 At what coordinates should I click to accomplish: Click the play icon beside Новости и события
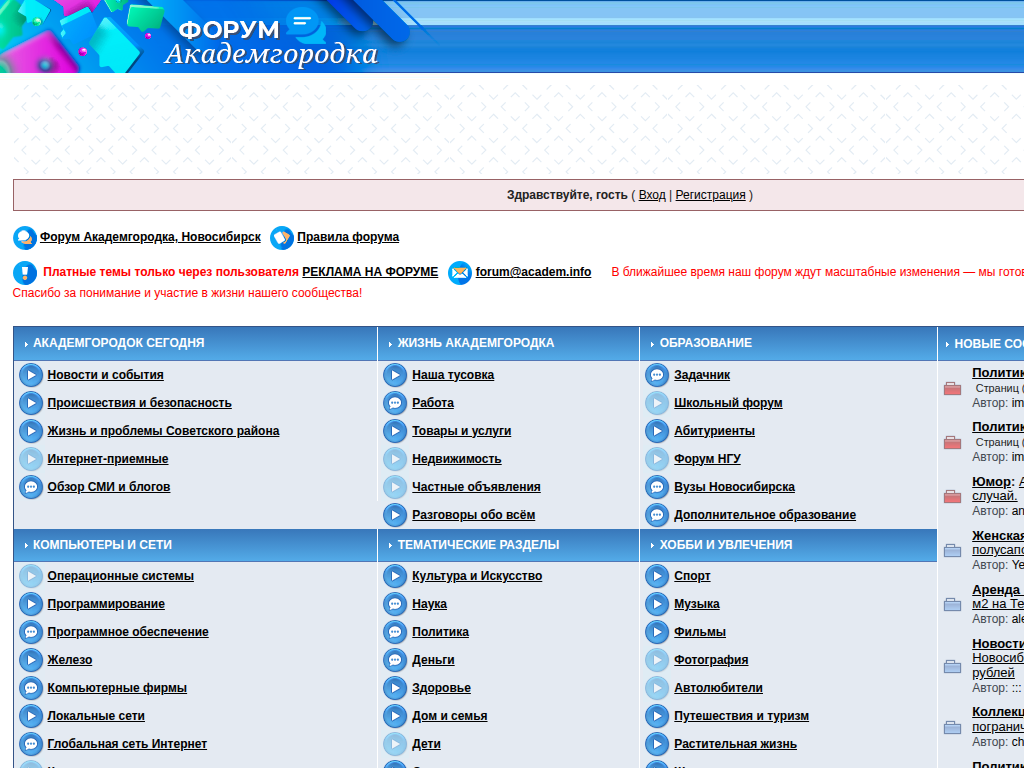tap(31, 375)
